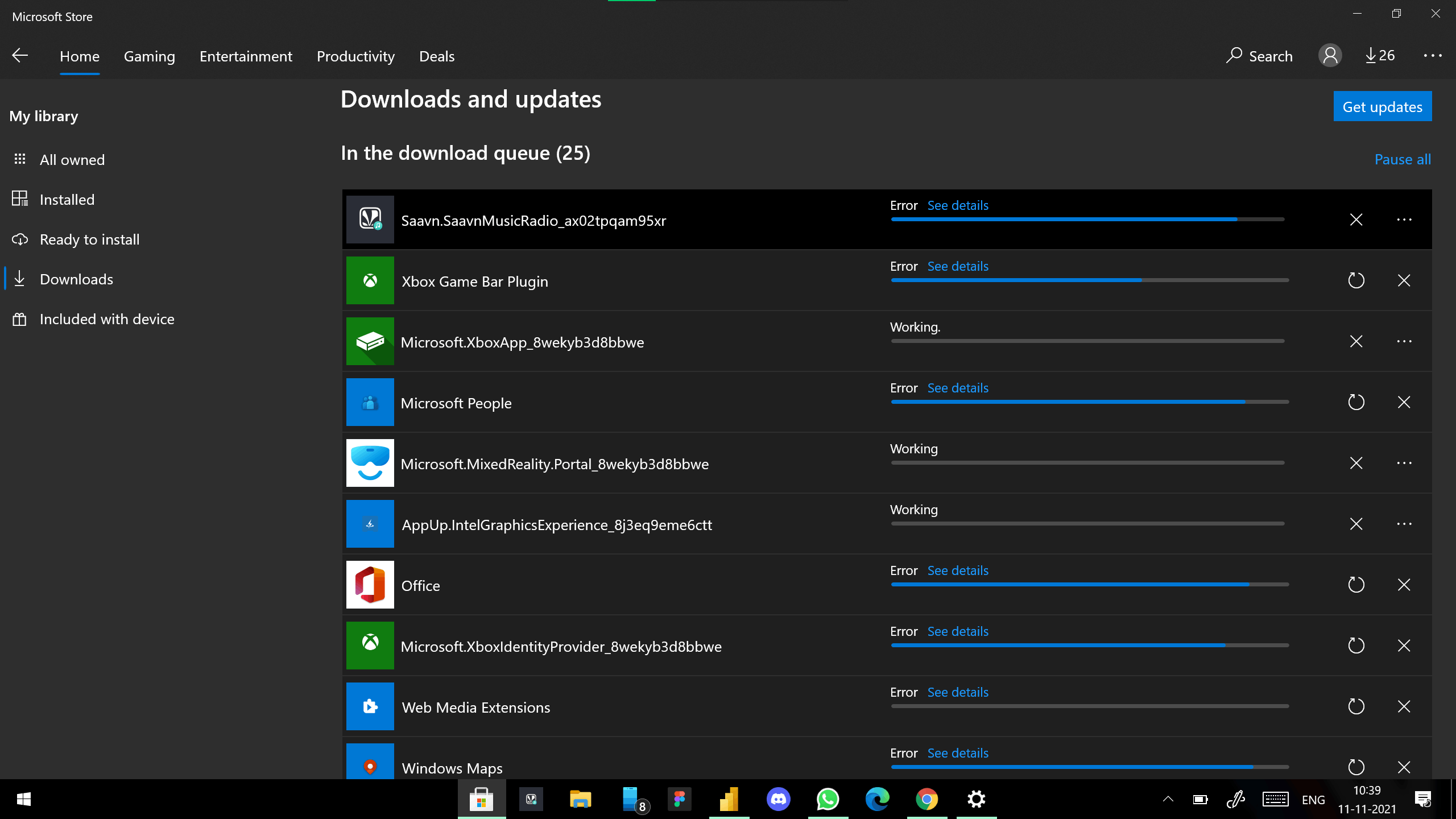Open the Store's top-right more options menu
The width and height of the screenshot is (1456, 819).
pos(1433,56)
